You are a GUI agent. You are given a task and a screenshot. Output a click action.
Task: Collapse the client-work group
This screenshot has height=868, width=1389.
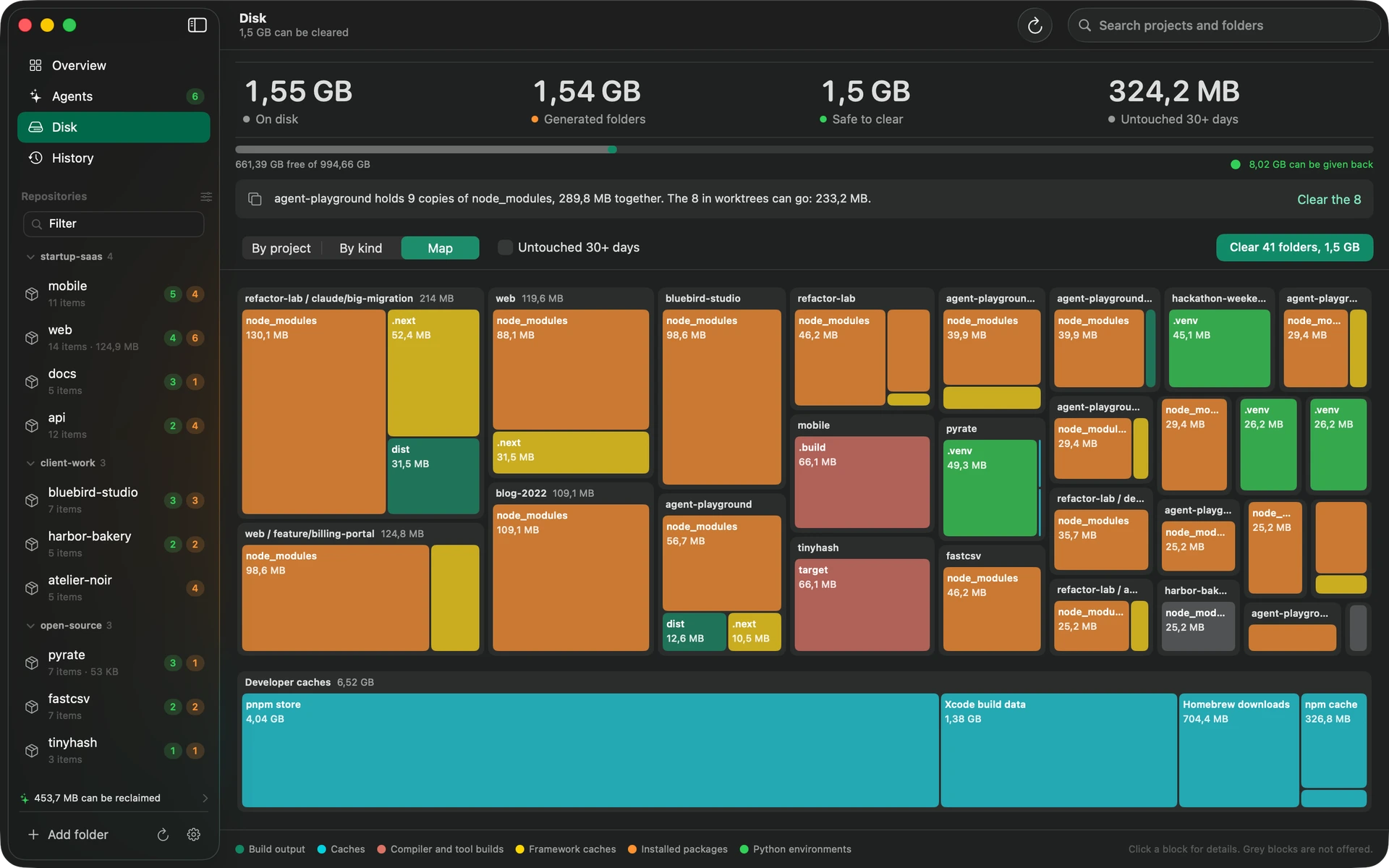tap(30, 463)
